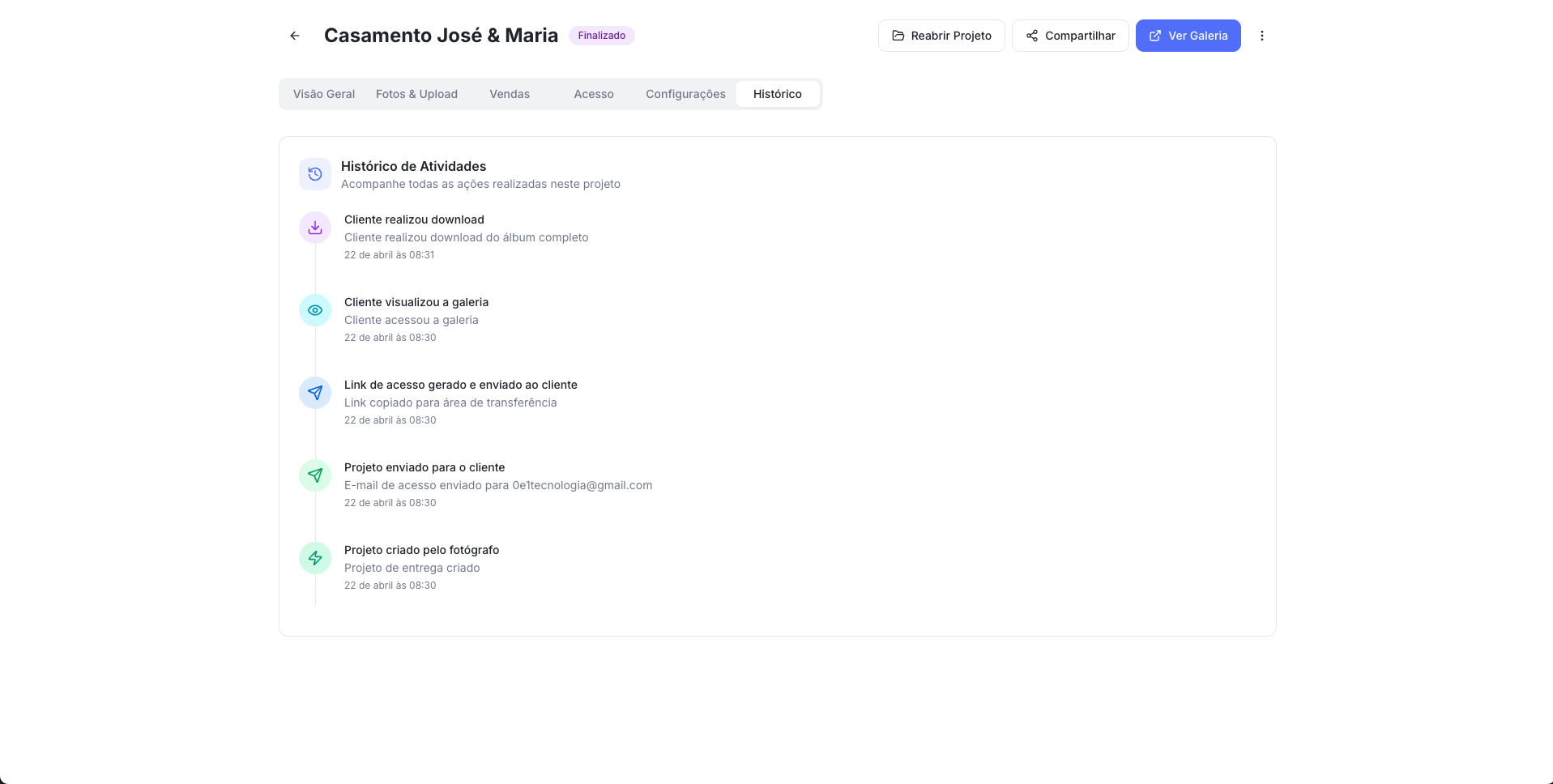Click the purple download event icon
The width and height of the screenshot is (1553, 784).
tap(315, 228)
